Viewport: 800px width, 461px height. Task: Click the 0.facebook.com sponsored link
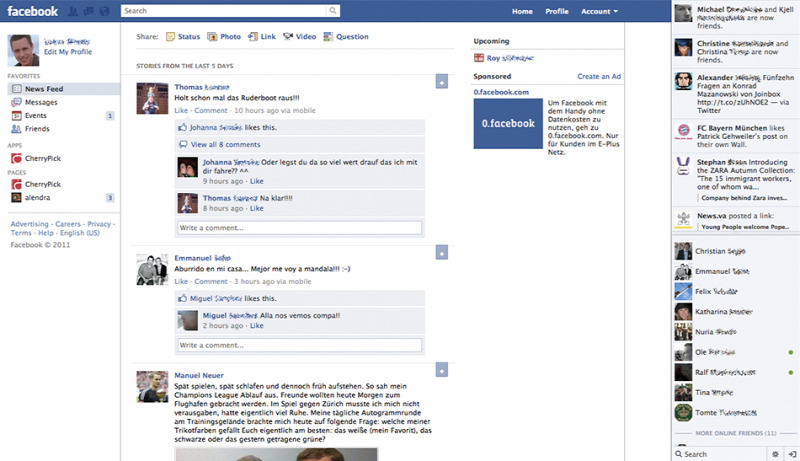[x=501, y=92]
